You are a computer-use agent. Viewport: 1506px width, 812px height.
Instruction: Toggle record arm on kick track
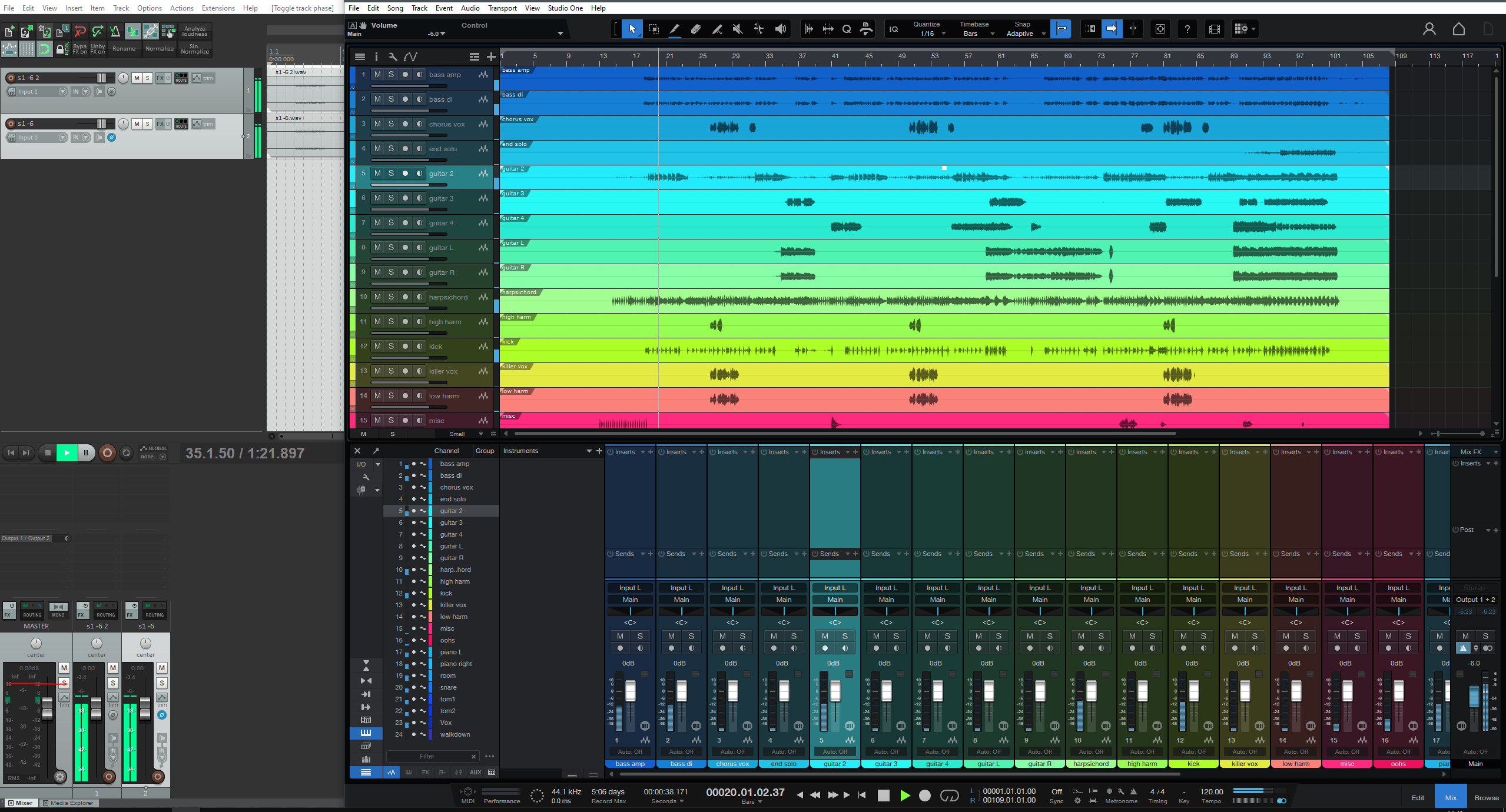tap(405, 347)
